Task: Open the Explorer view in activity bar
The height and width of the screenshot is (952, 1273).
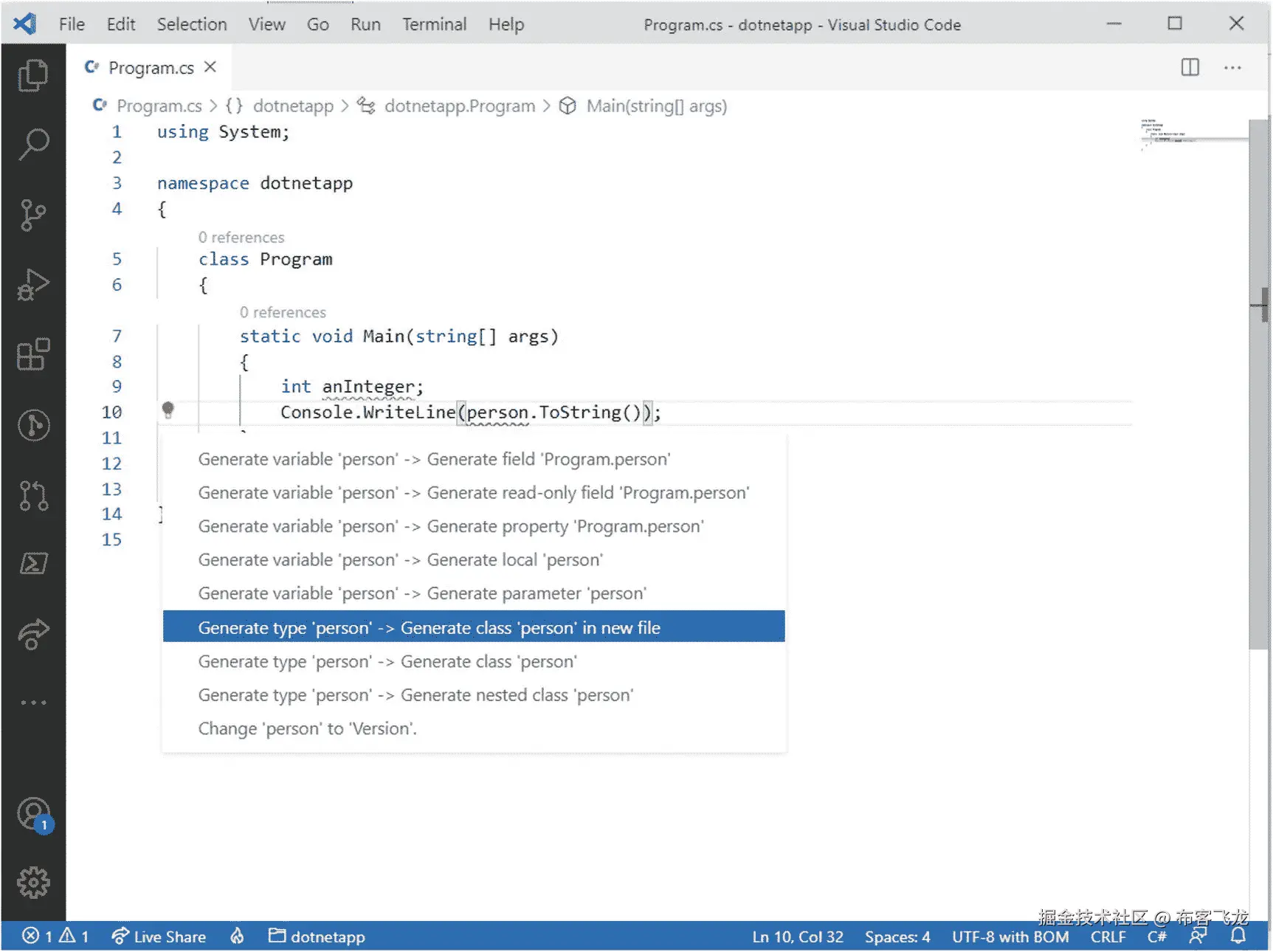Action: [33, 75]
